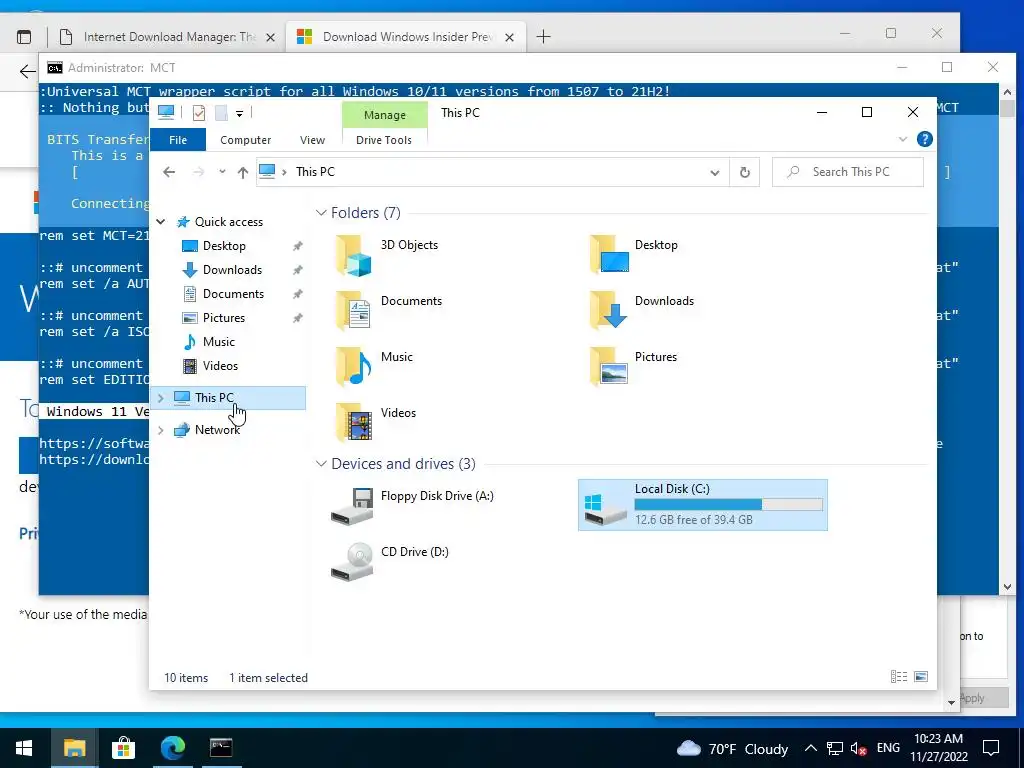Click the Windows Start button

pyautogui.click(x=24, y=748)
